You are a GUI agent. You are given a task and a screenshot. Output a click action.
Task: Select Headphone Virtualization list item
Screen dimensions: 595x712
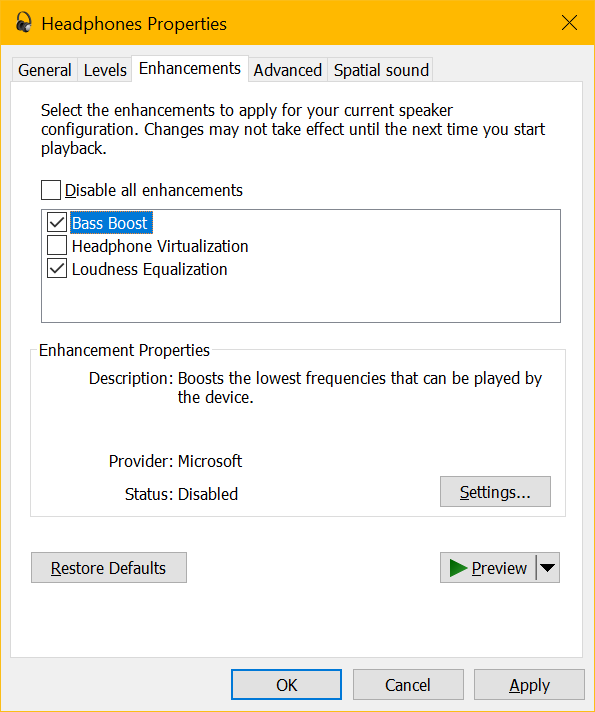160,246
